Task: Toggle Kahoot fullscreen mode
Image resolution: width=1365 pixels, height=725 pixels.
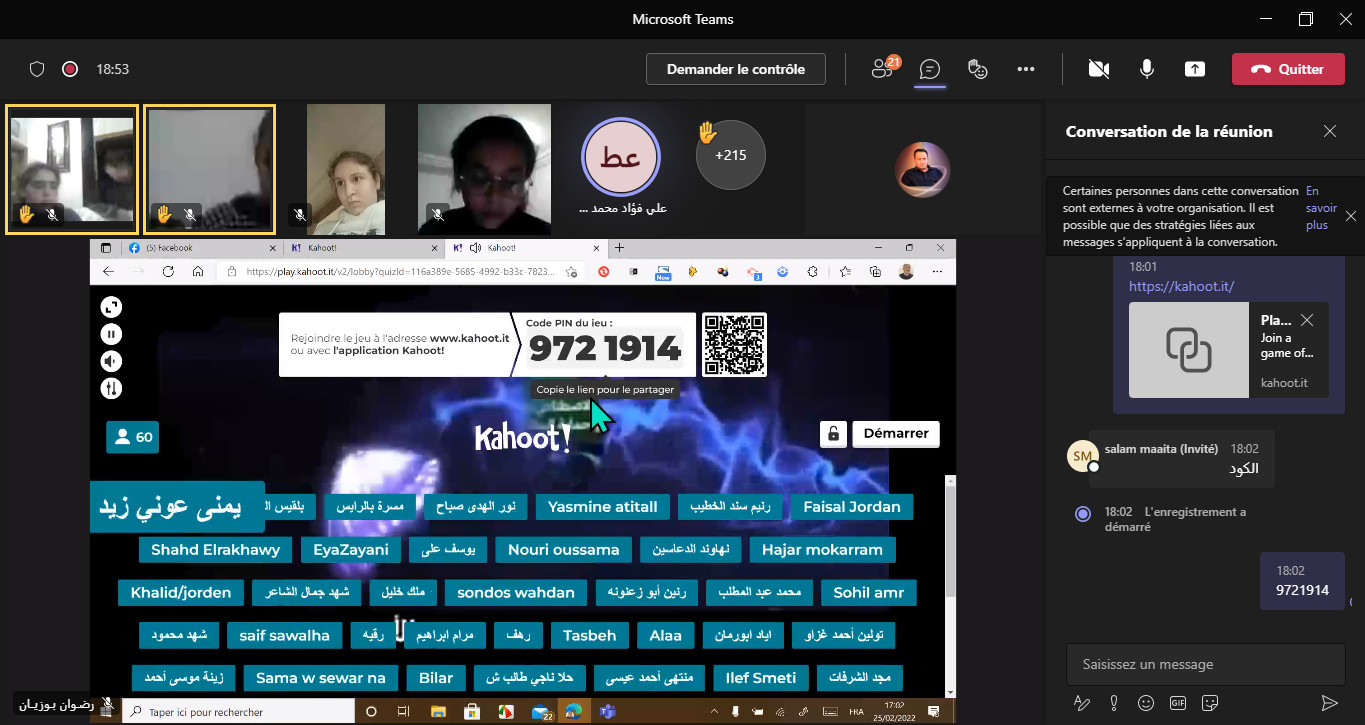Action: pyautogui.click(x=112, y=307)
